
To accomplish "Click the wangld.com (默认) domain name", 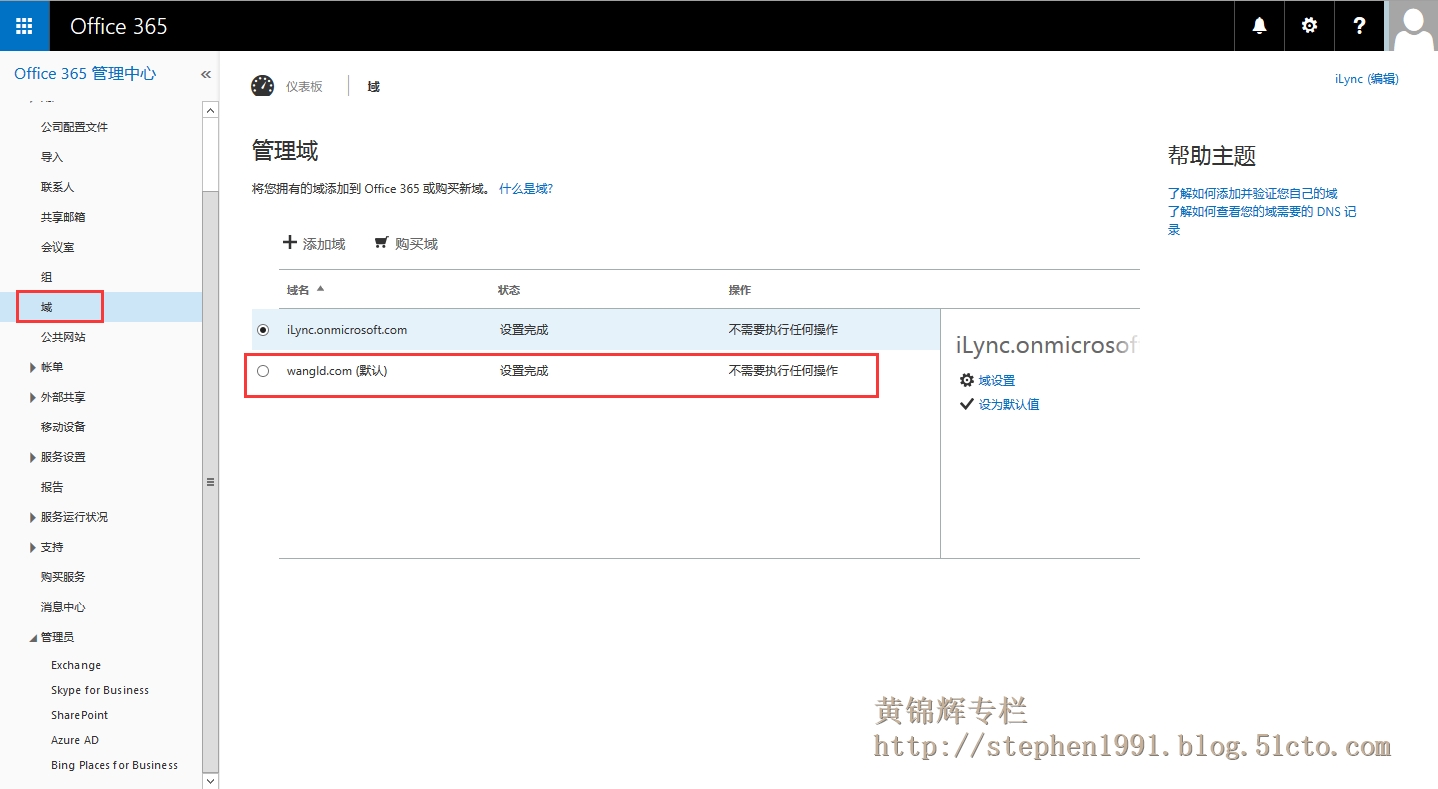I will pyautogui.click(x=337, y=371).
